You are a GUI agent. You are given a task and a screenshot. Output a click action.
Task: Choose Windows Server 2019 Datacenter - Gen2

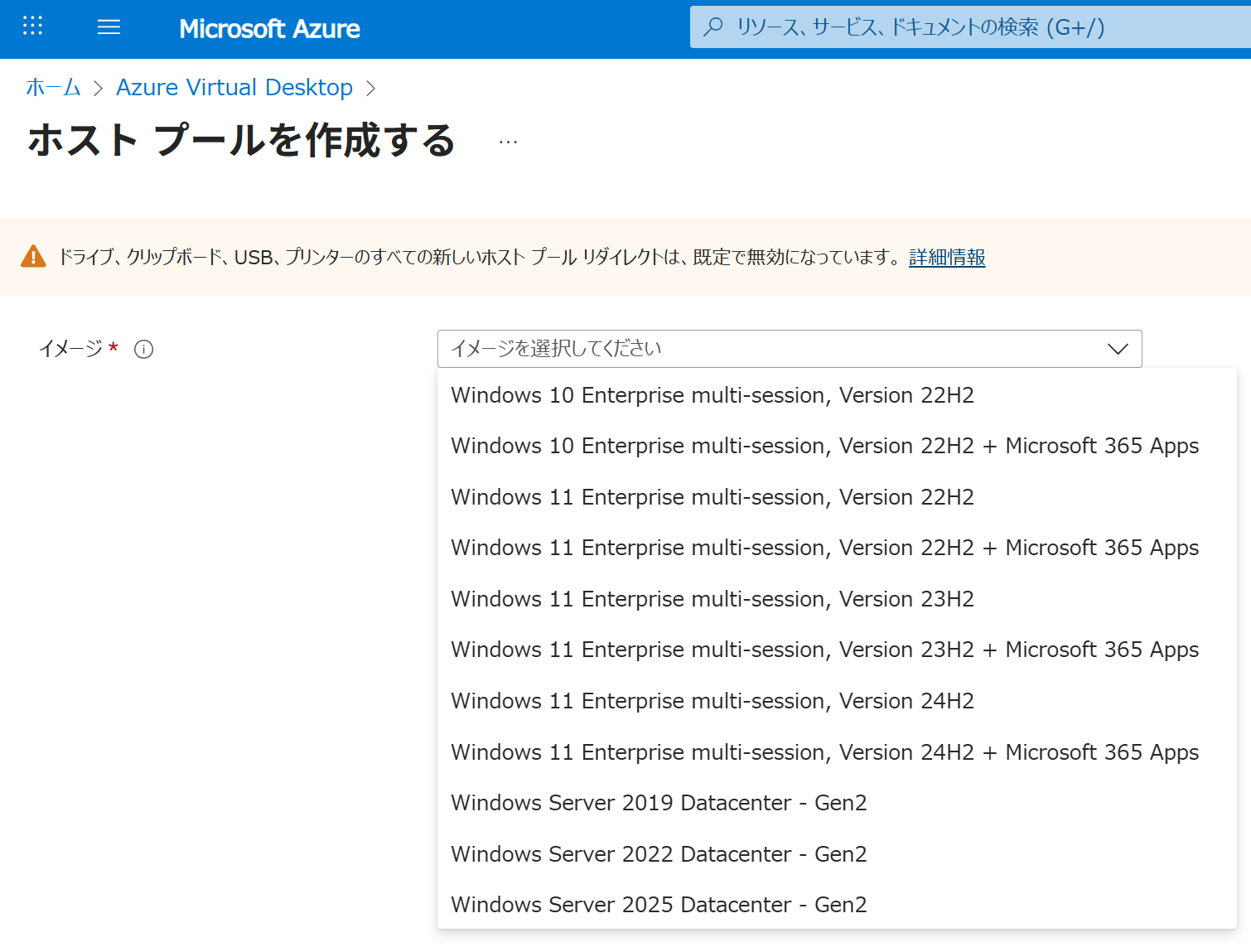(837, 803)
